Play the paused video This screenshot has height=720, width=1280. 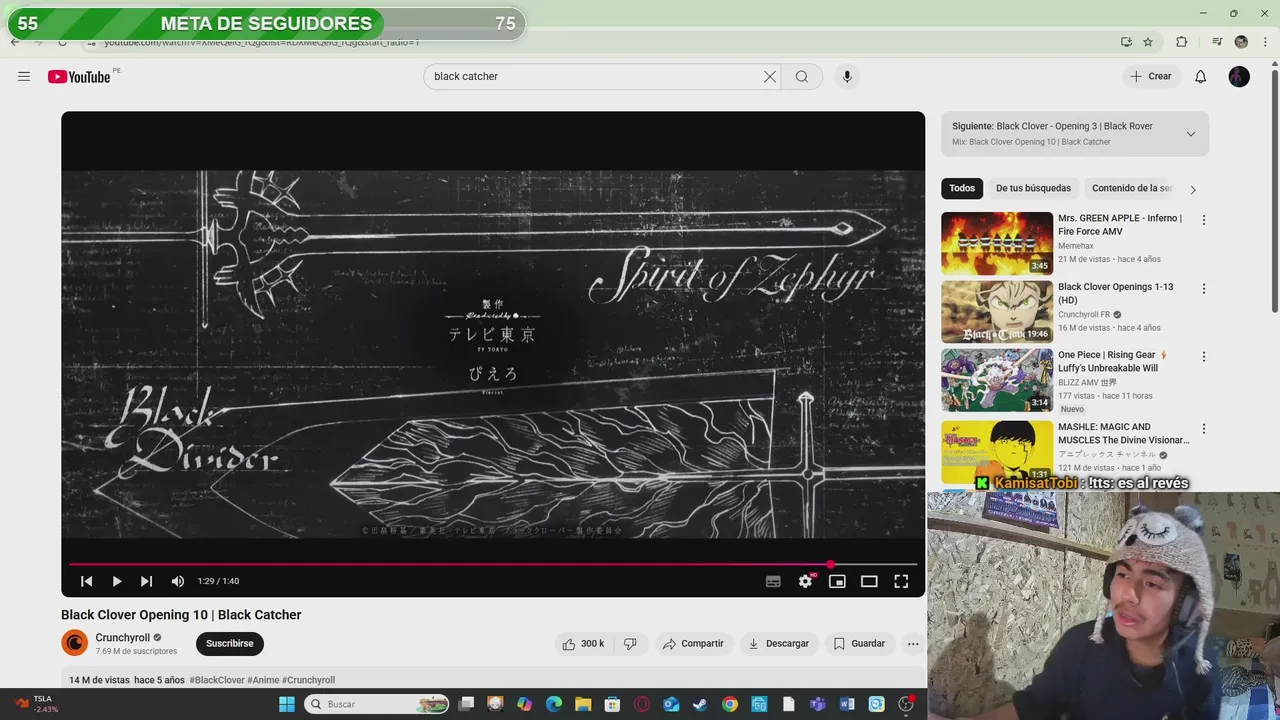117,581
